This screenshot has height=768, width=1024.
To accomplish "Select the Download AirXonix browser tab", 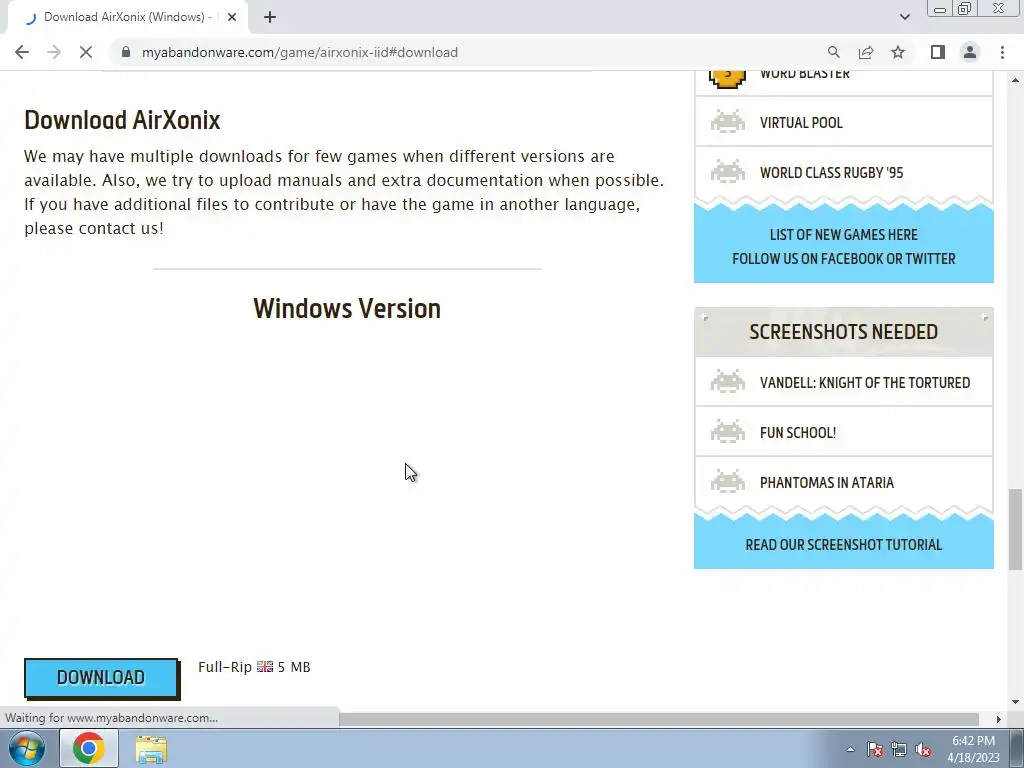I will (x=128, y=17).
